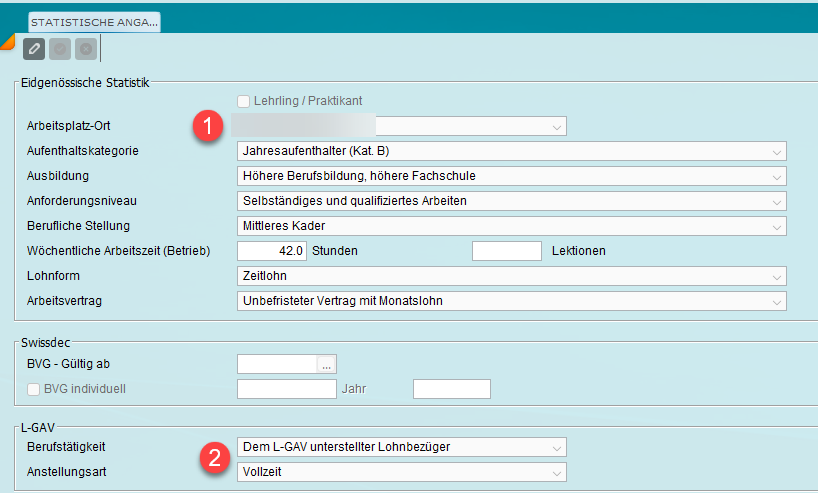Enable the BVG individuell checkbox

(34, 388)
